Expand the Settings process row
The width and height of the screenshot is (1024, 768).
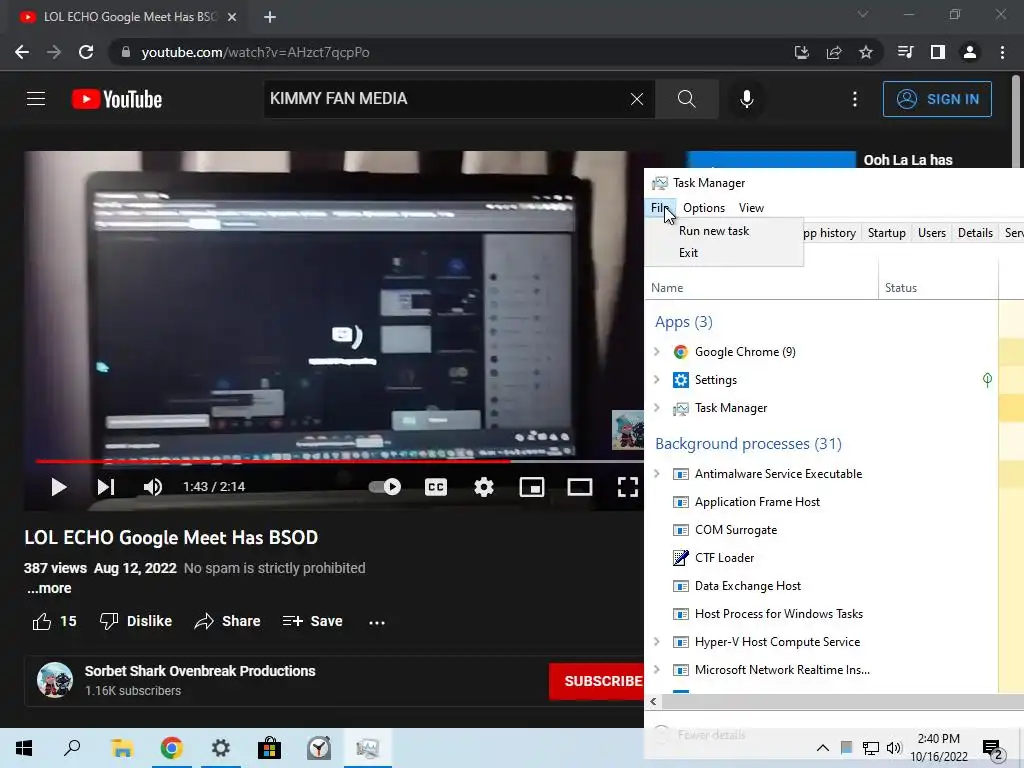click(657, 380)
